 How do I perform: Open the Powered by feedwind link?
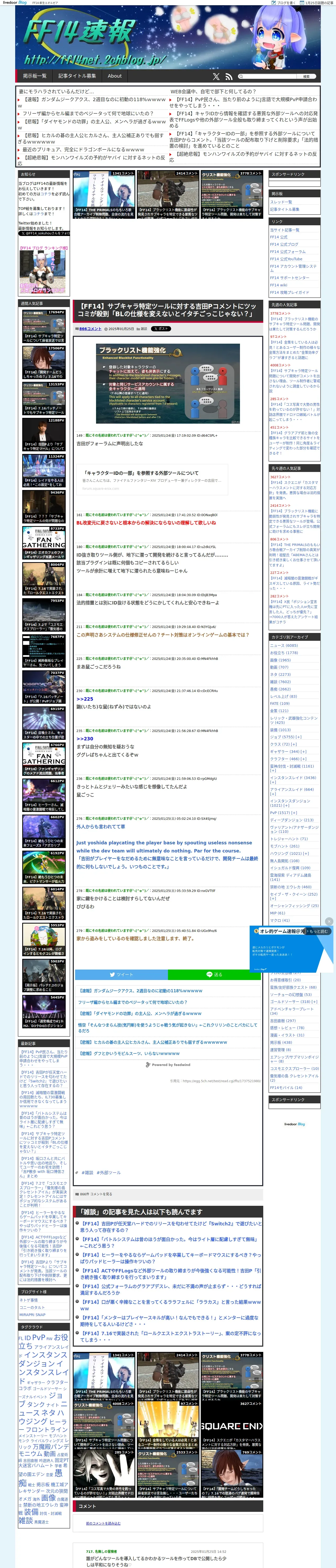pyautogui.click(x=169, y=1065)
